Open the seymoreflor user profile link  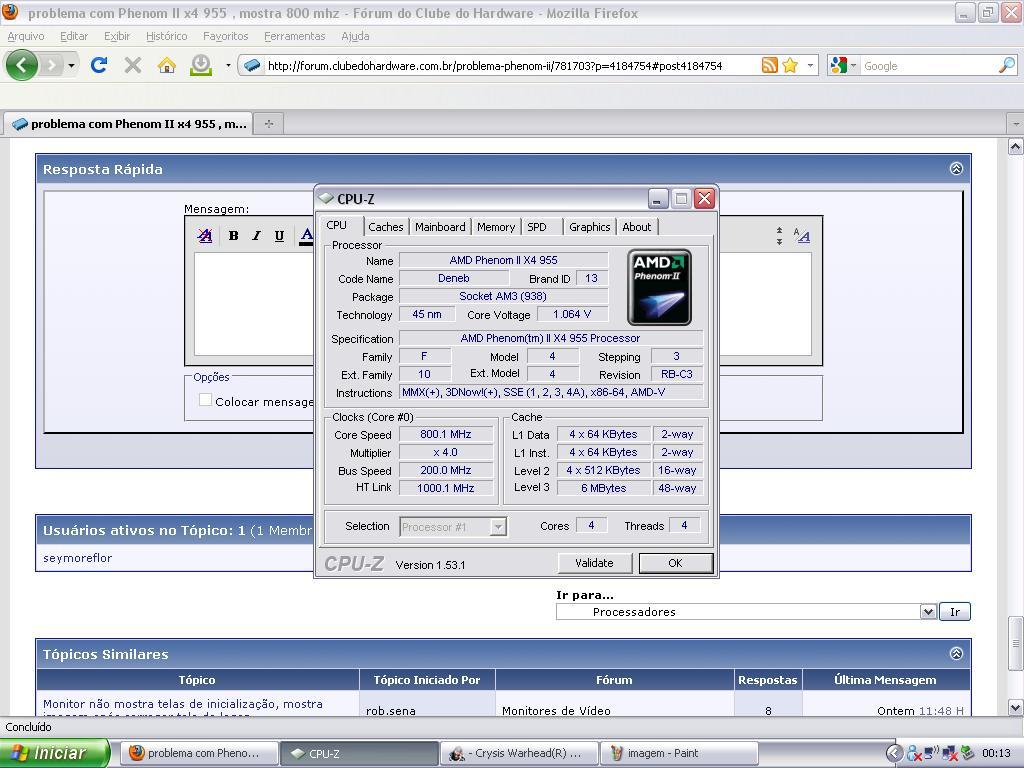pos(78,558)
